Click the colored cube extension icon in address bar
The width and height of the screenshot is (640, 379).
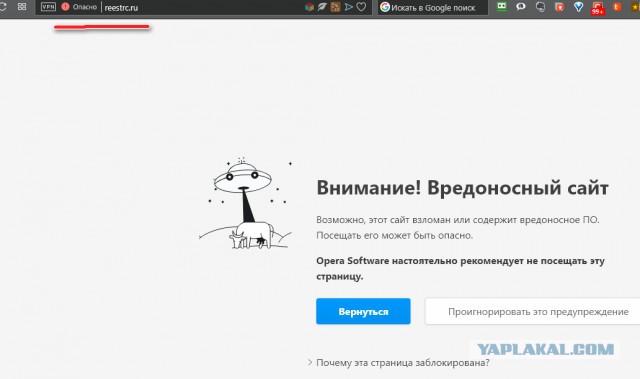pyautogui.click(x=309, y=7)
